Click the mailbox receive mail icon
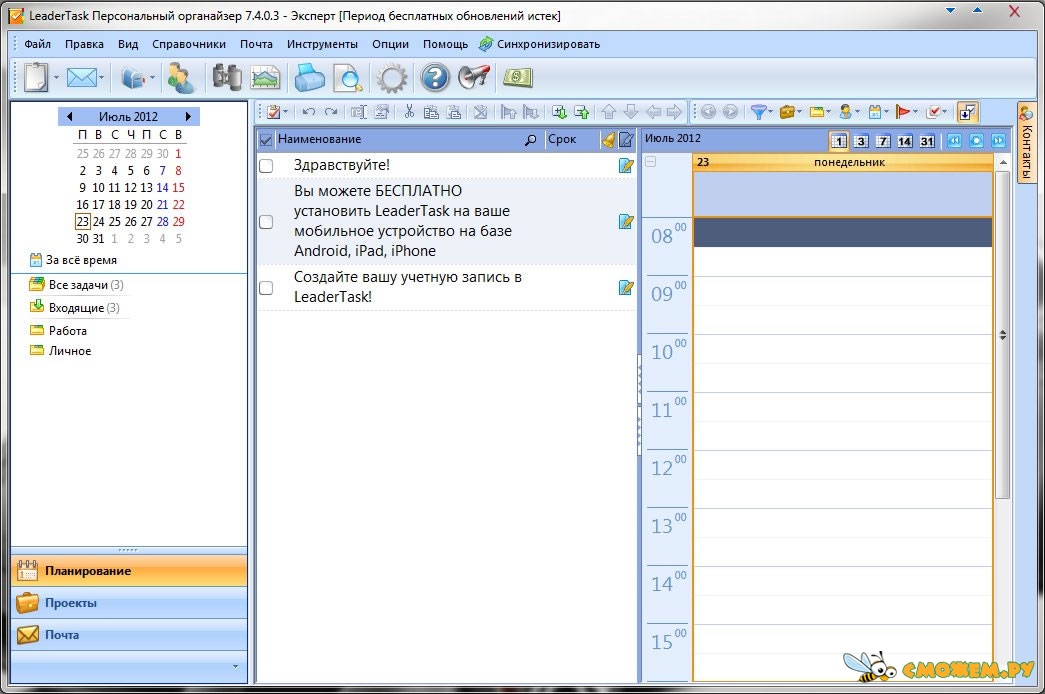Viewport: 1045px width, 694px height. [133, 78]
